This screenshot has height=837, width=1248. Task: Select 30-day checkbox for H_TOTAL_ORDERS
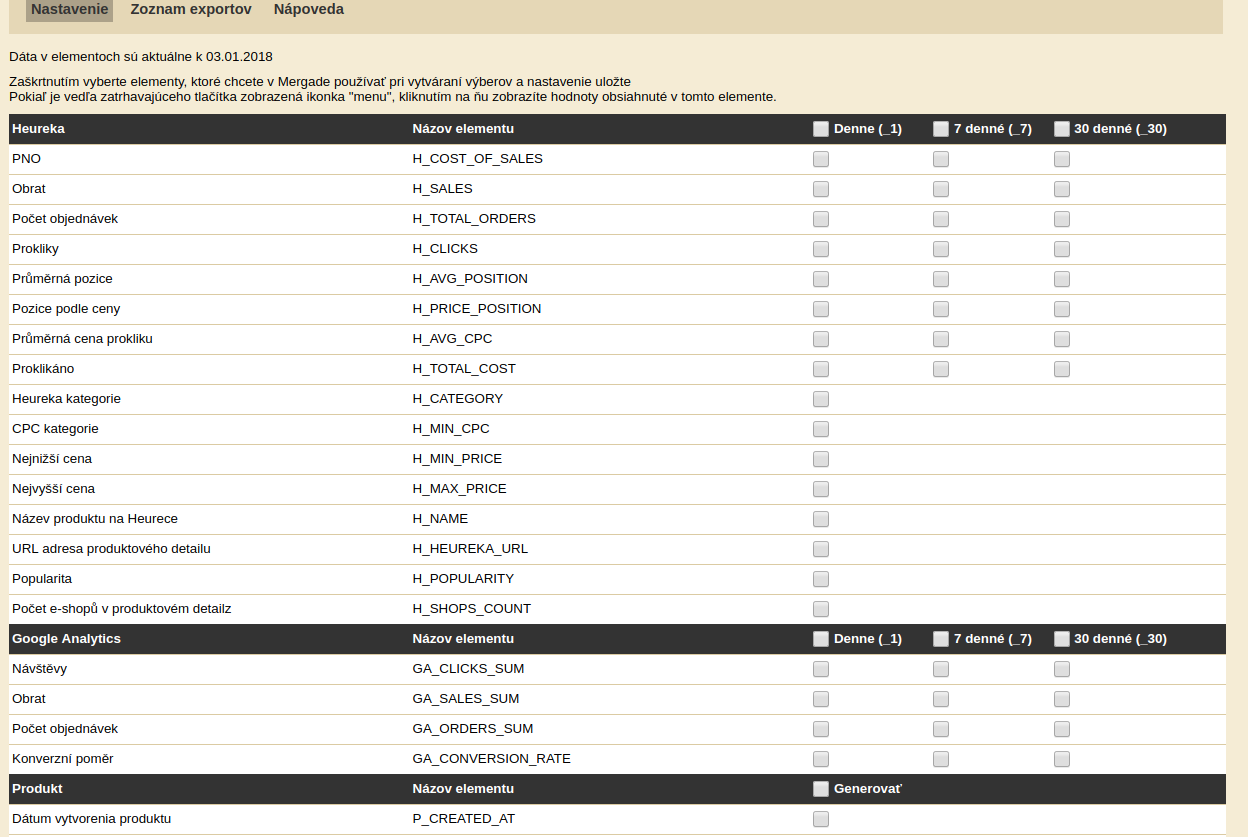(1062, 219)
